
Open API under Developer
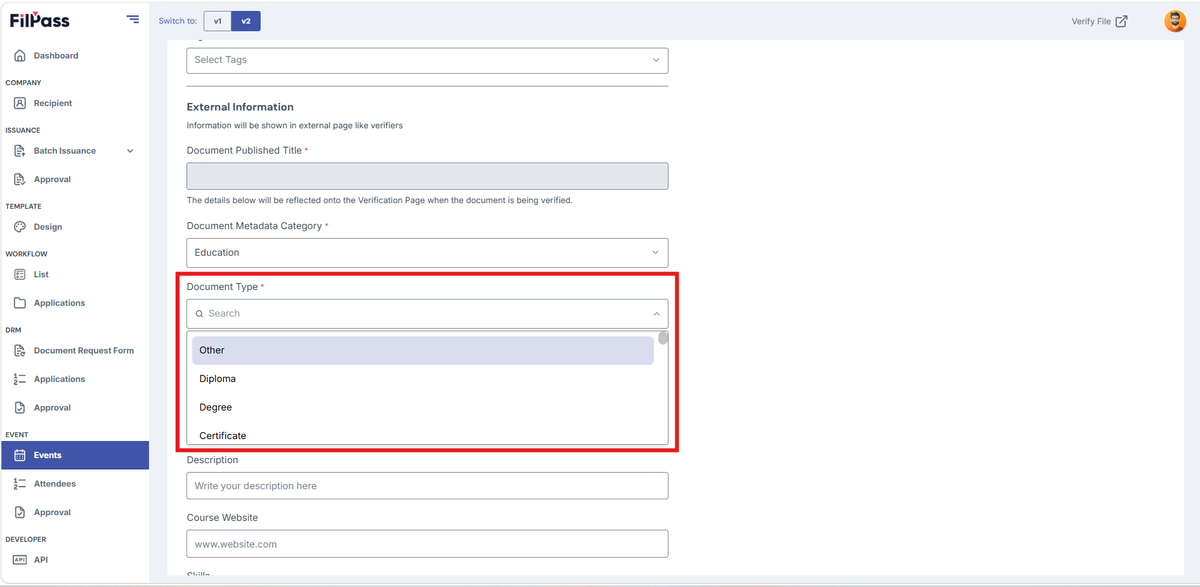tap(41, 560)
